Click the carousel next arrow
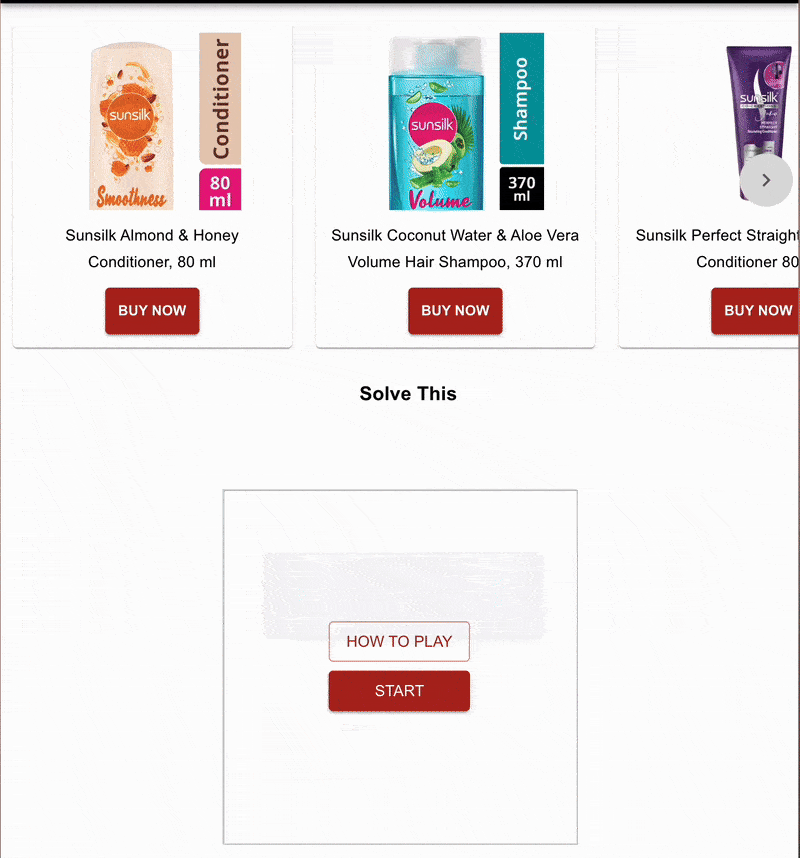The height and width of the screenshot is (858, 800). (766, 180)
